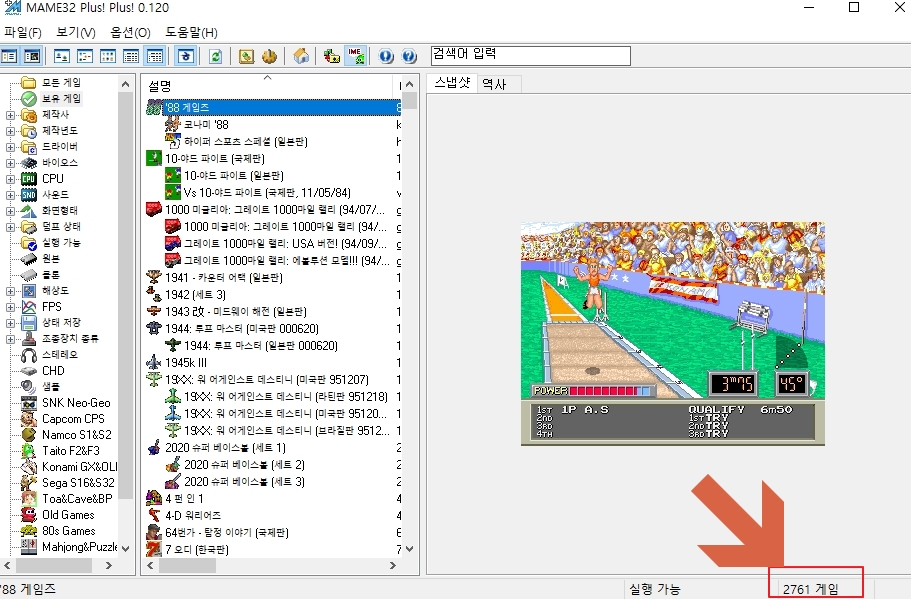Open the 보기(V) menu
This screenshot has width=911, height=599.
(76, 33)
